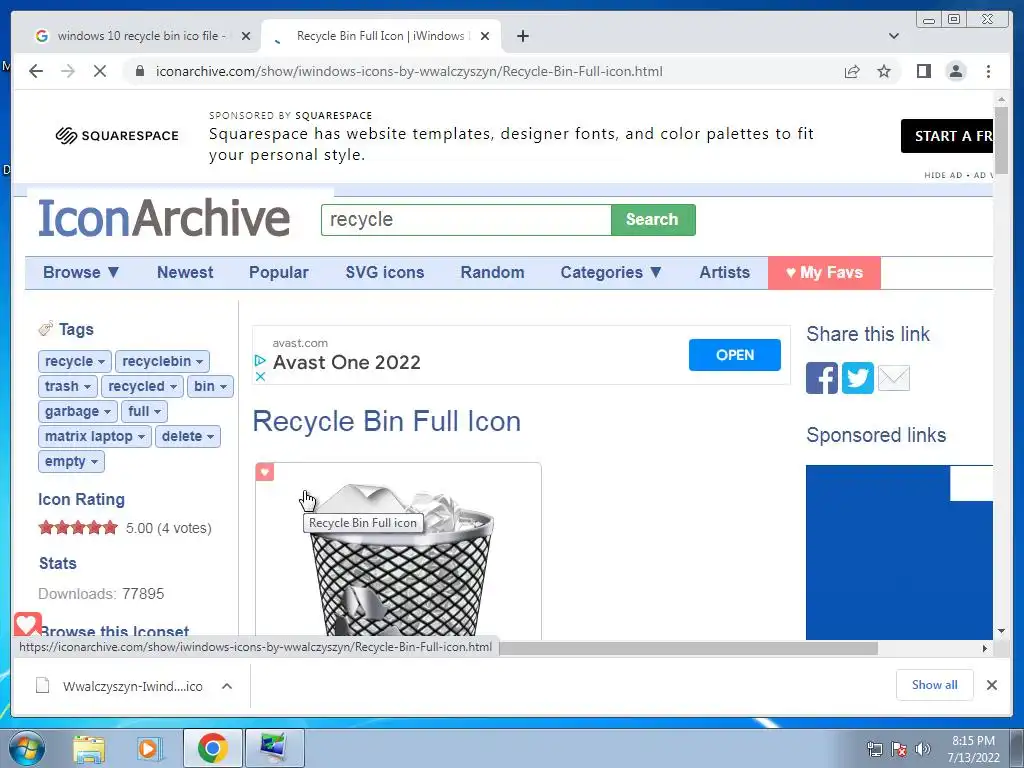The height and width of the screenshot is (768, 1024).
Task: Click the floating heart favorites button
Action: pyautogui.click(x=27, y=624)
